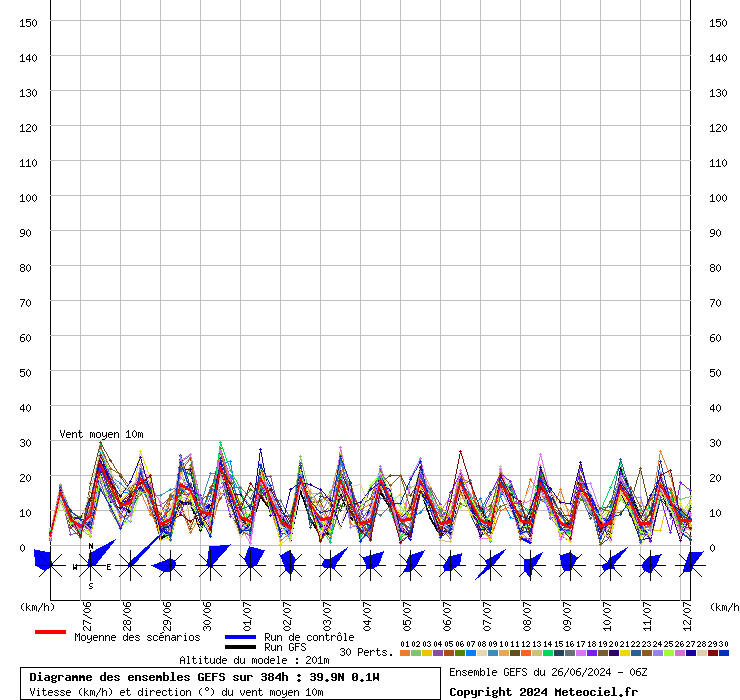Click the wind rose above 27/06 with compass labels
Image resolution: width=740 pixels, height=700 pixels.
(x=90, y=566)
